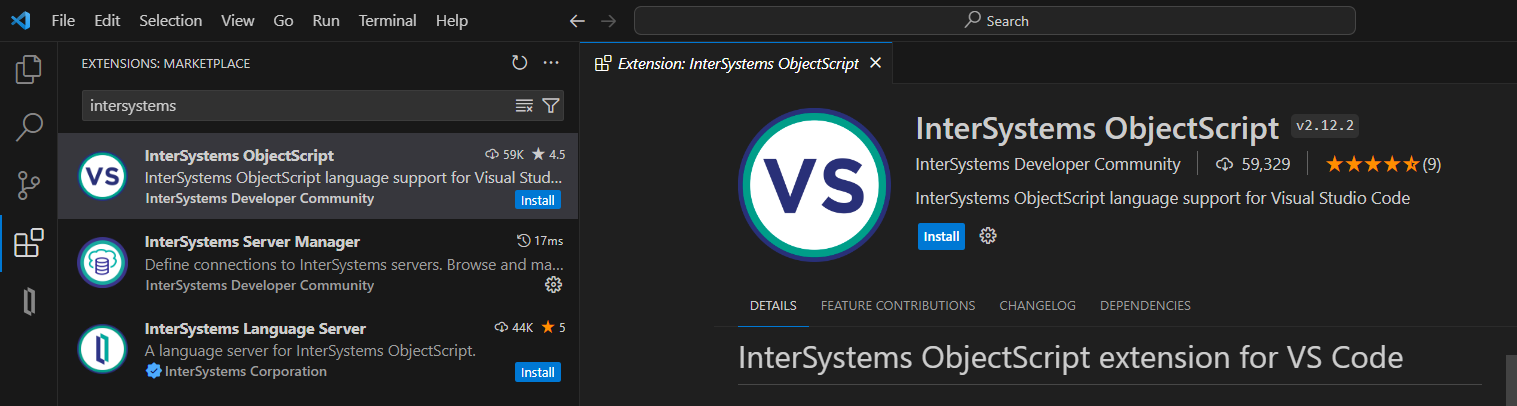This screenshot has width=1517, height=406.
Task: Click the InterSystems ObjectScript title on details page
Action: click(x=1097, y=128)
